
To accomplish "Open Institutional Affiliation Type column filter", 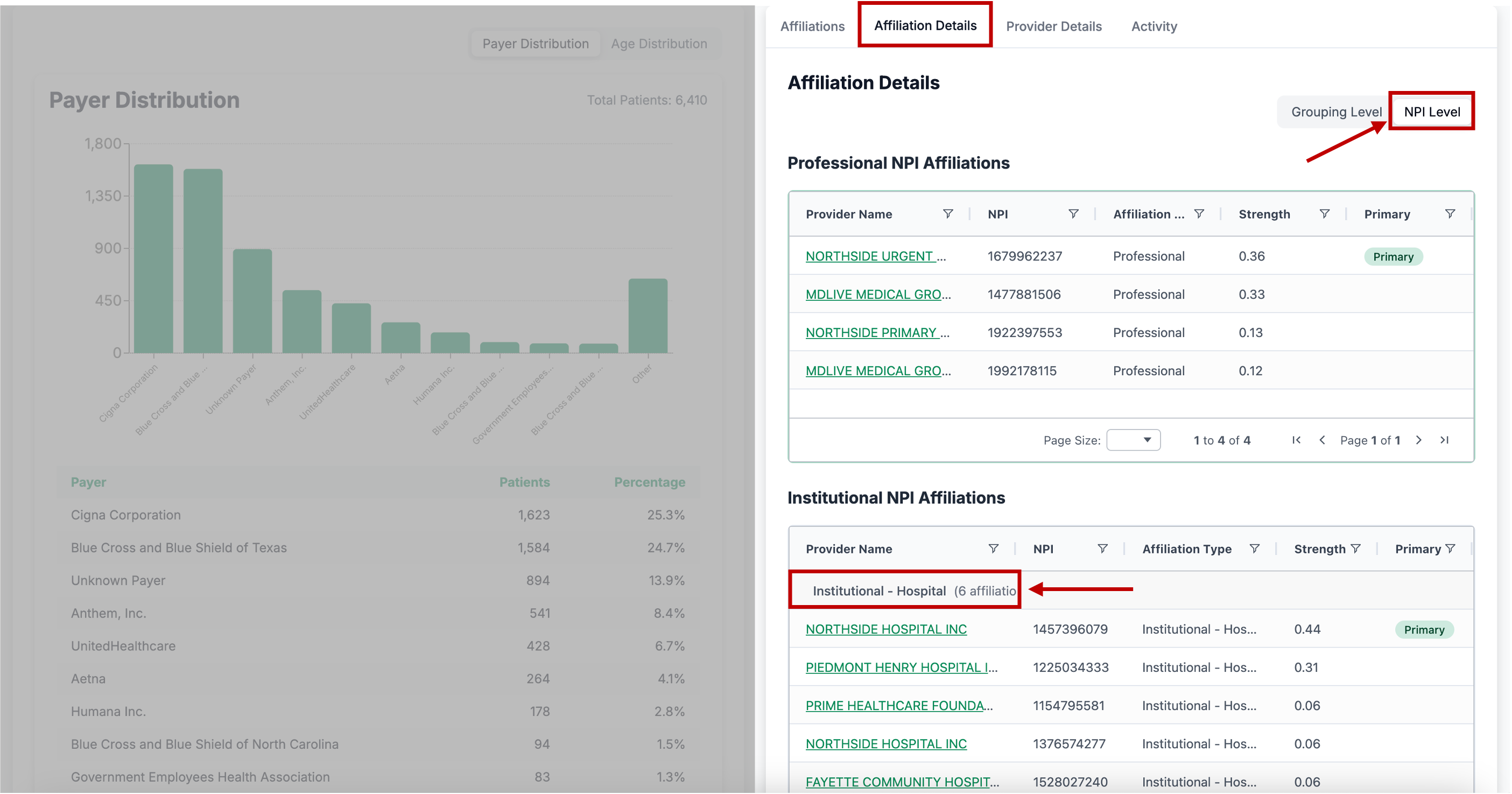I will 1254,548.
